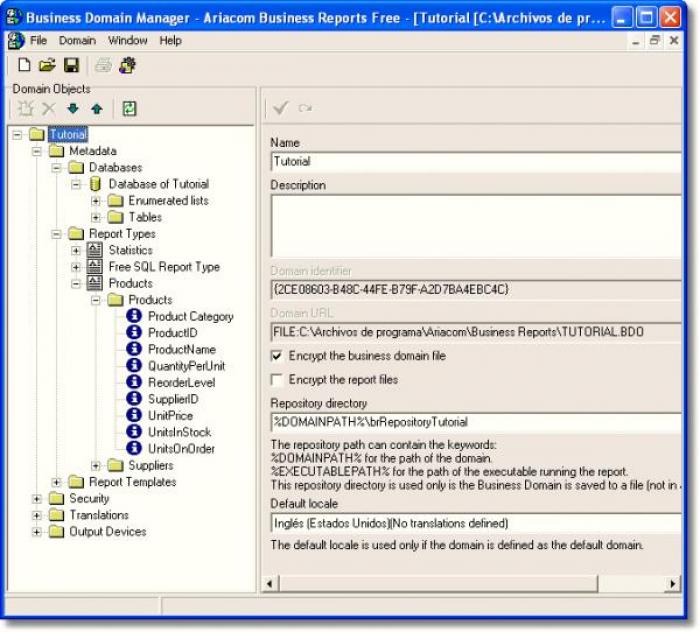The width and height of the screenshot is (700, 632).
Task: Restore the inner document window
Action: point(654,41)
